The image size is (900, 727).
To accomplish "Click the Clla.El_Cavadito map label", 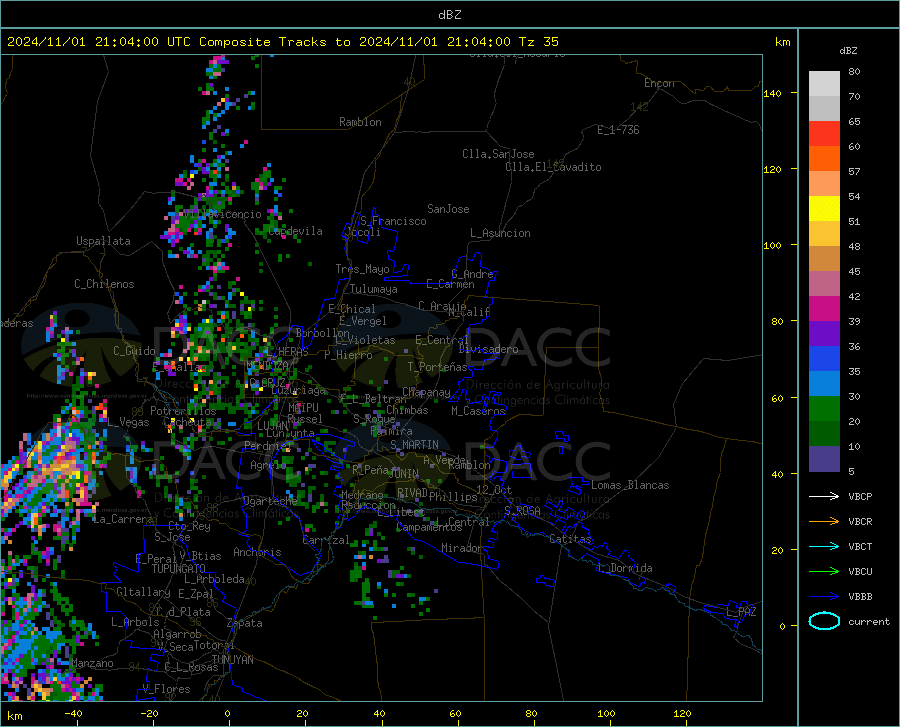I will (x=553, y=167).
